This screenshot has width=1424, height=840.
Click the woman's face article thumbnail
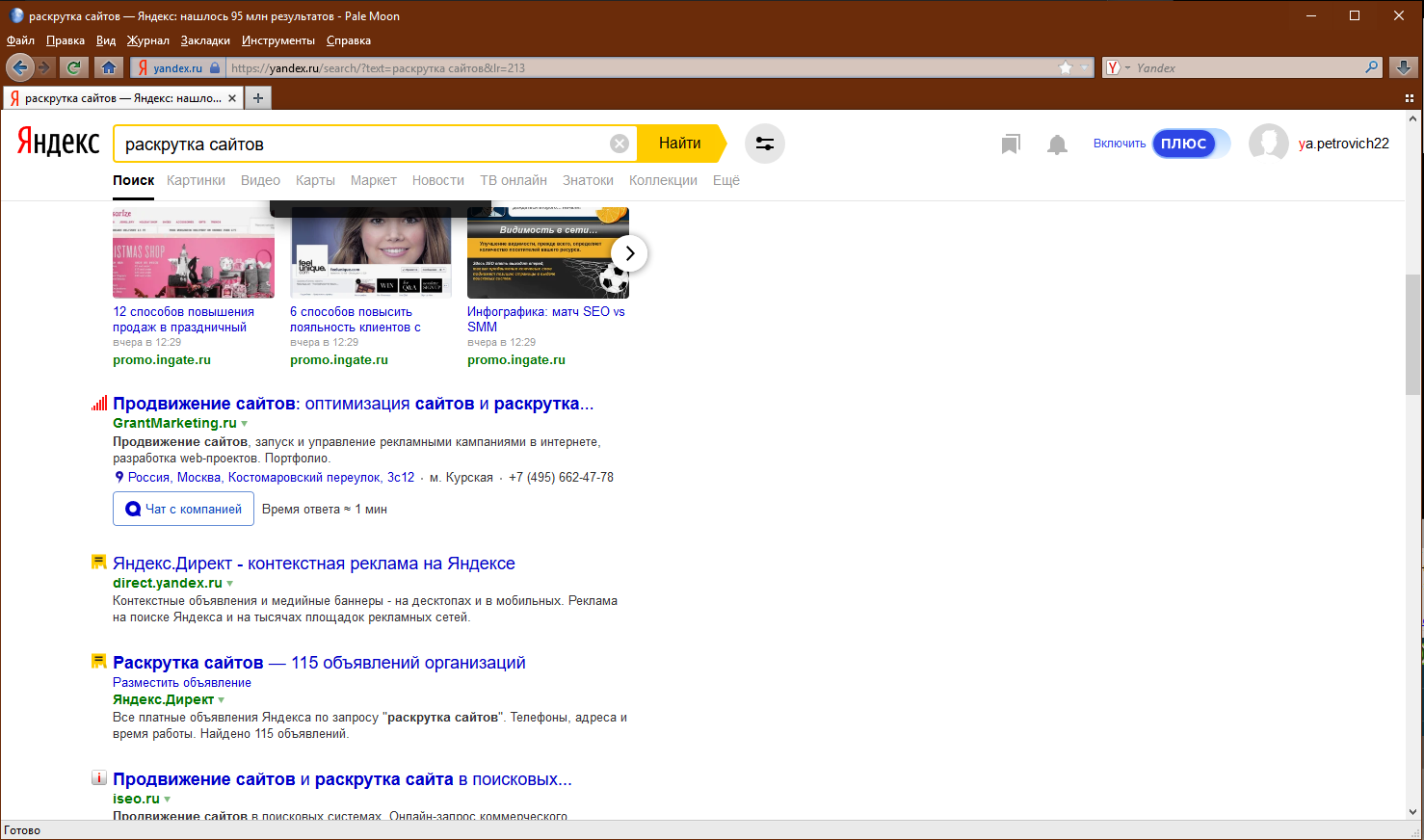pyautogui.click(x=371, y=253)
